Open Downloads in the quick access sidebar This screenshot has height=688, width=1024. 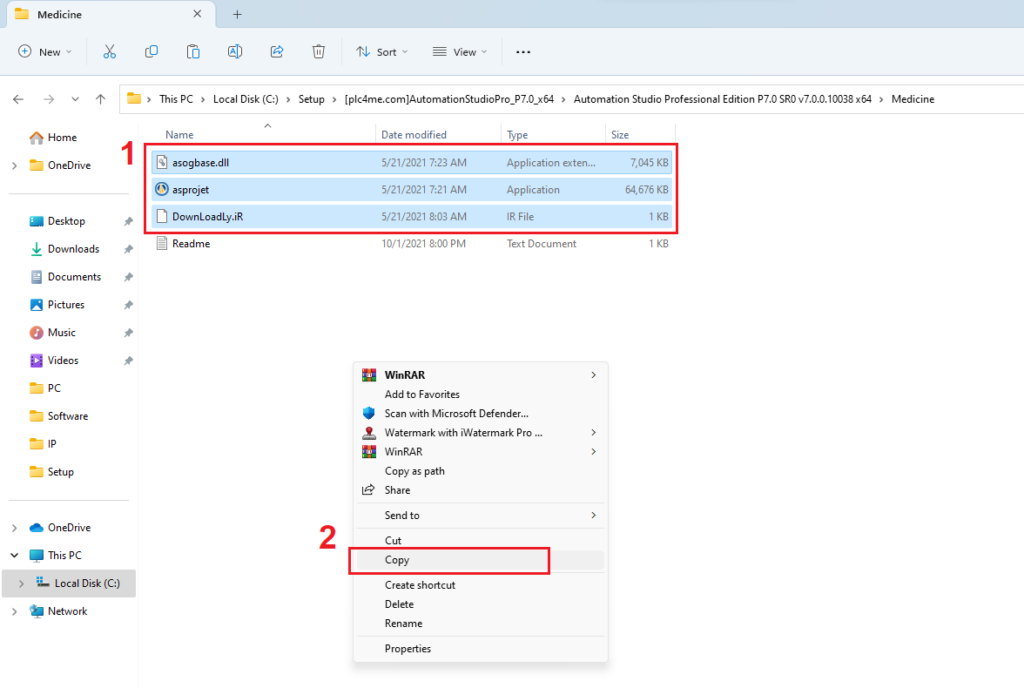(73, 249)
